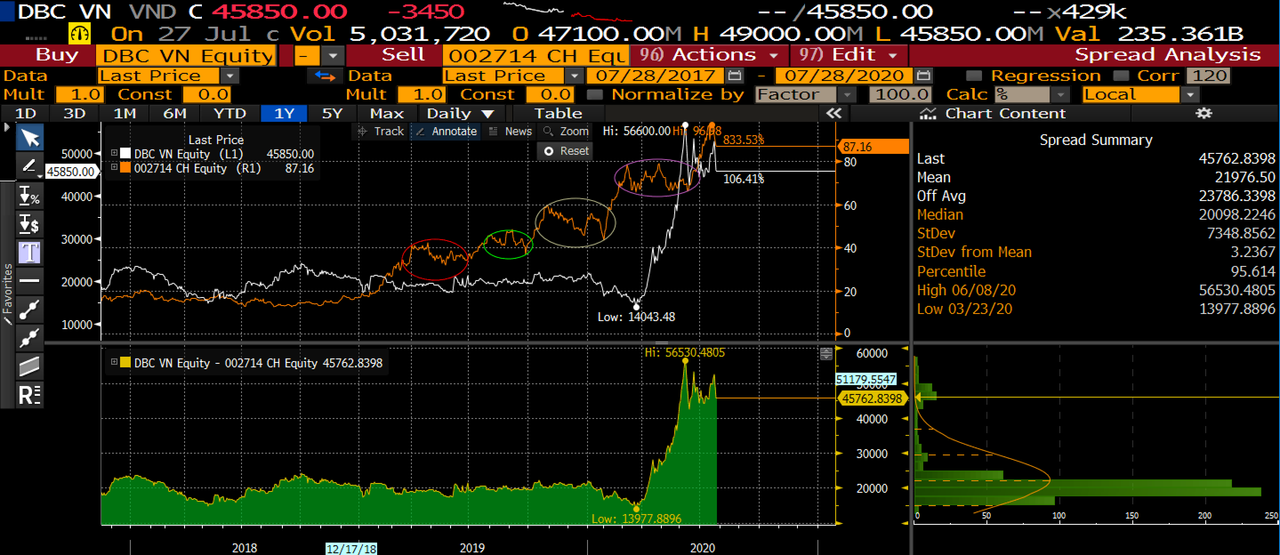Open the end date calendar picker
The image size is (1280, 555).
pyautogui.click(x=922, y=76)
